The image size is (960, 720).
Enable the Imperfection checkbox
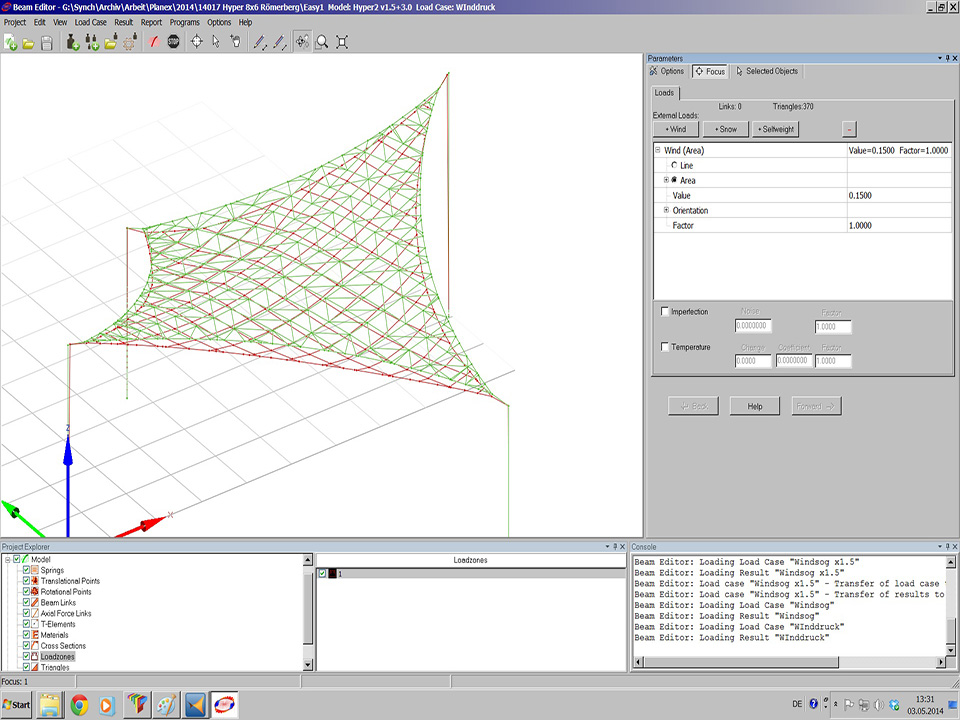click(x=666, y=312)
